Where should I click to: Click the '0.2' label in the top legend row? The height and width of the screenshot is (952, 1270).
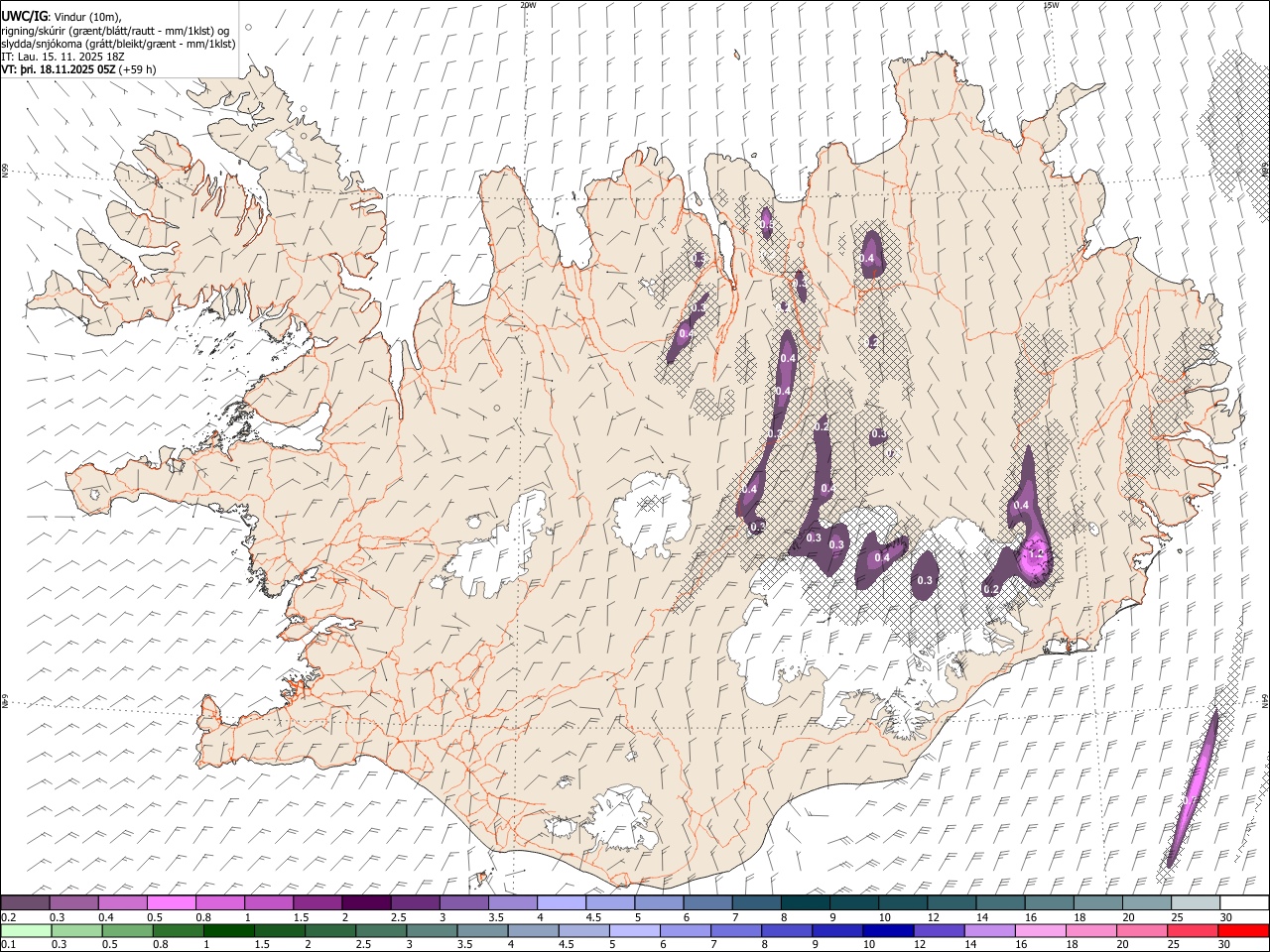click(x=9, y=917)
